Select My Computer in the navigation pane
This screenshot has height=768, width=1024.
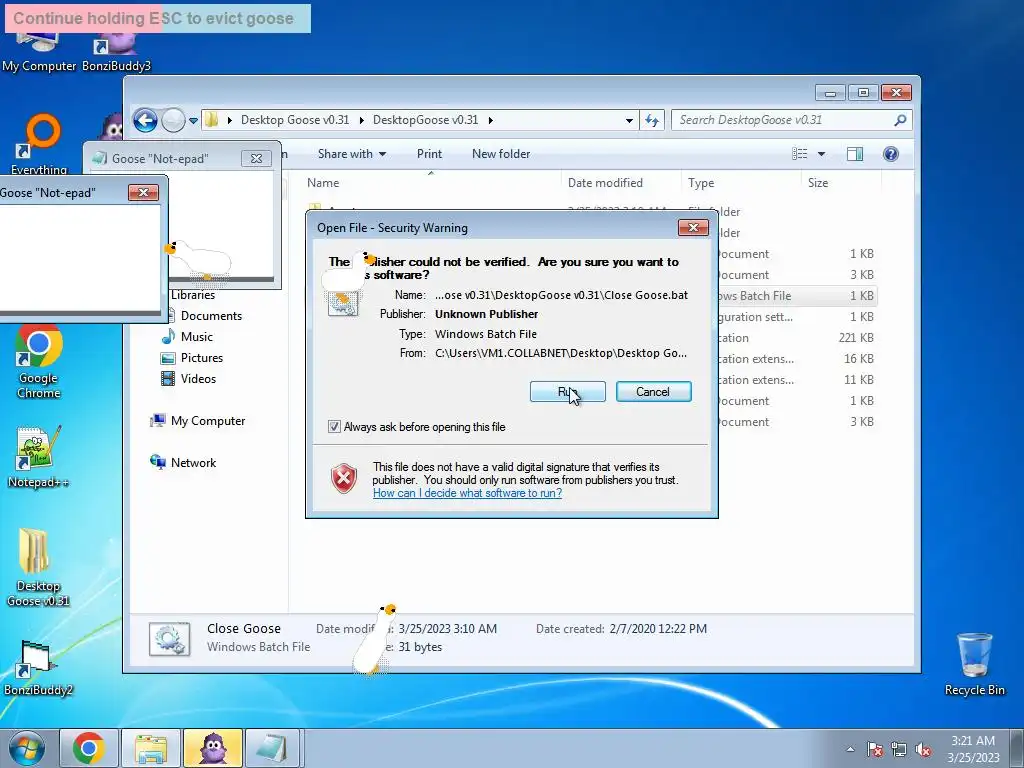208,421
